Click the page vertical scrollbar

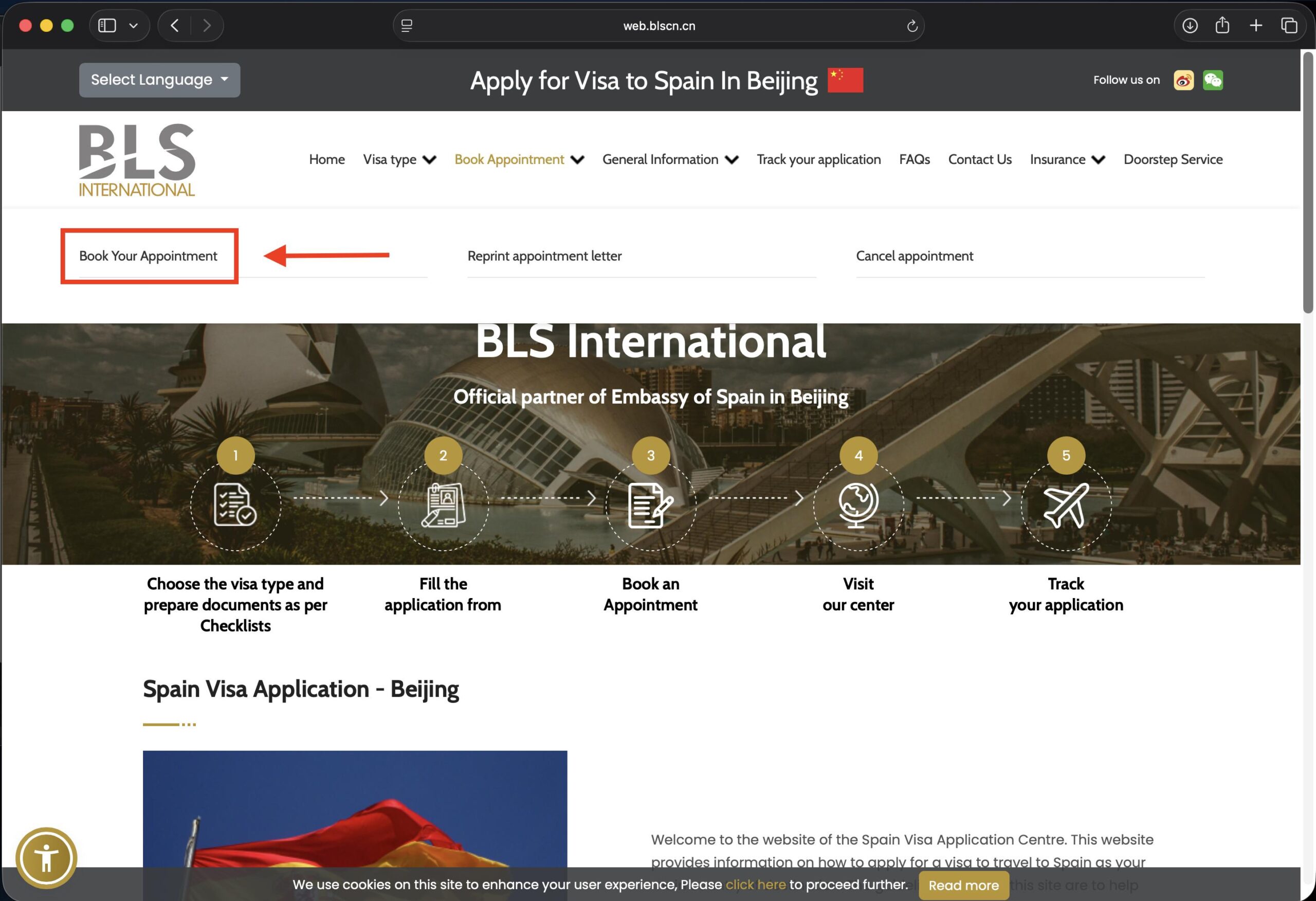click(x=1307, y=183)
